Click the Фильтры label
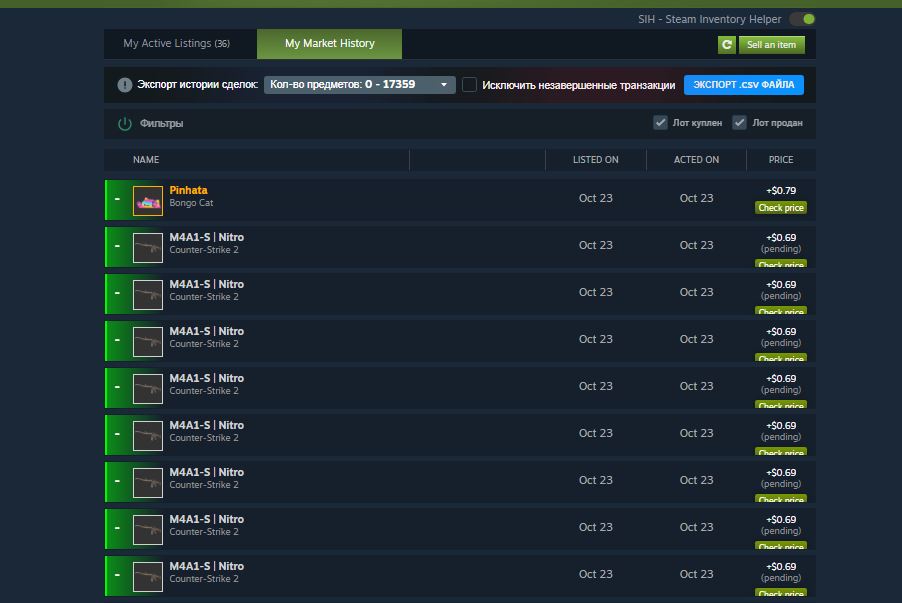The width and height of the screenshot is (902, 603). (x=161, y=124)
